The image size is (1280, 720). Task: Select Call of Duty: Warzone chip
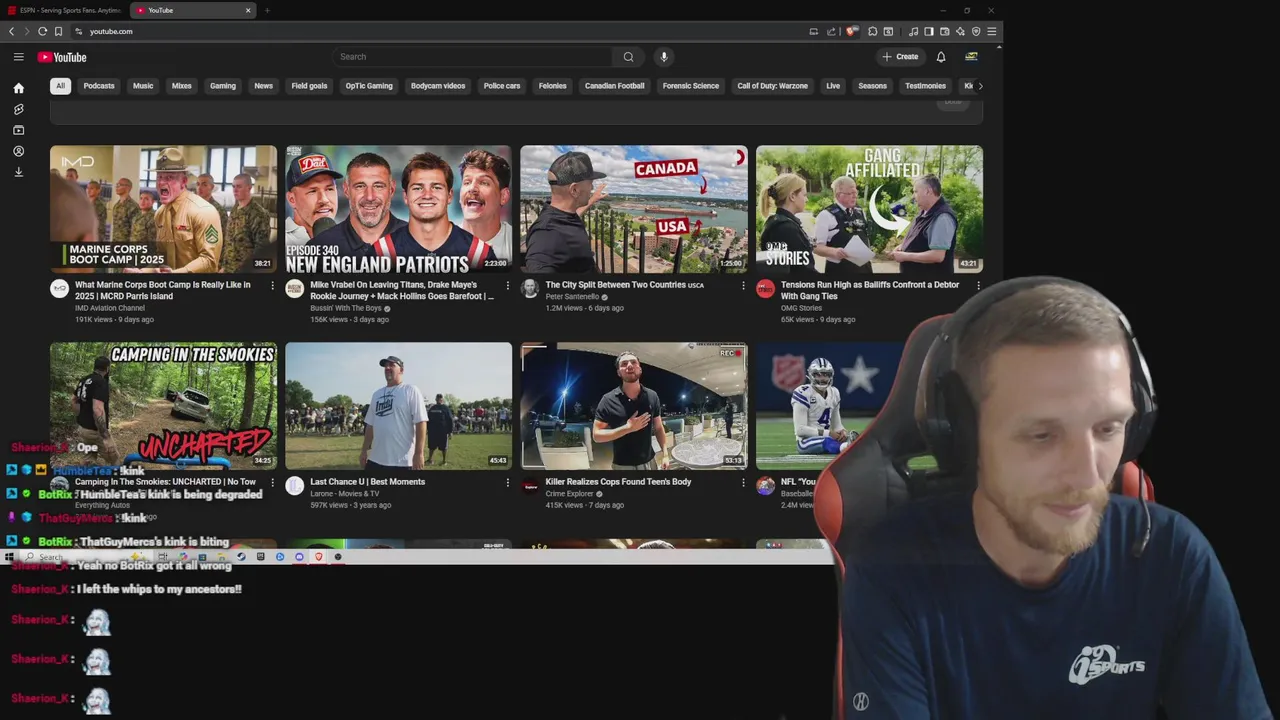point(773,86)
